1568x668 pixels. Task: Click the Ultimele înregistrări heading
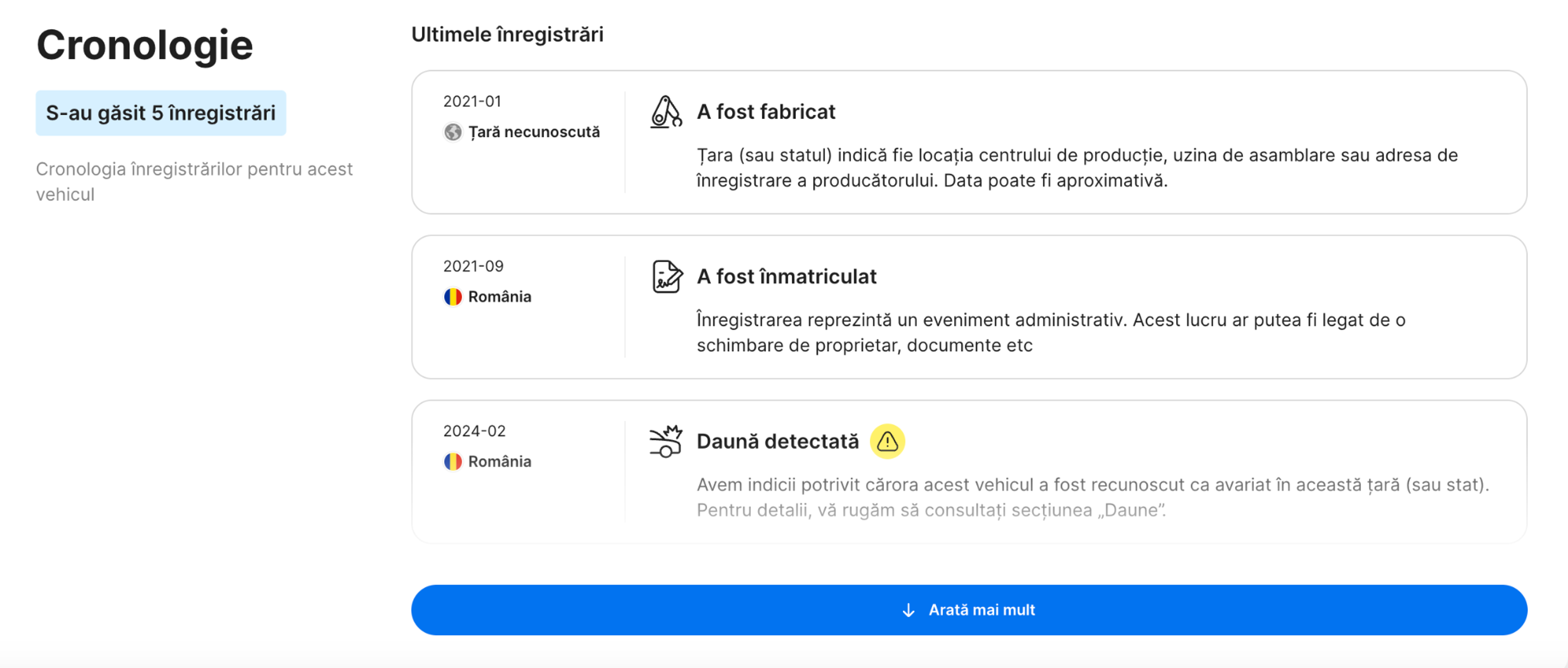pyautogui.click(x=507, y=35)
